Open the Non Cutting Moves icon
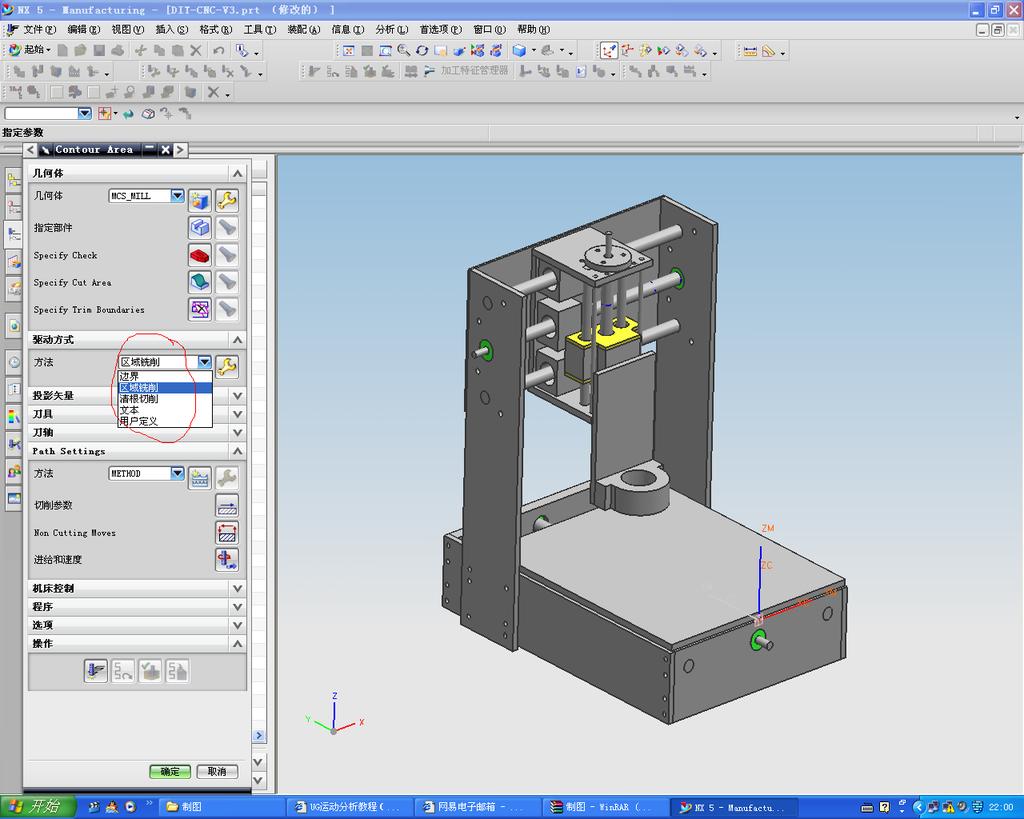Screen dimensions: 1024x819 pyautogui.click(x=227, y=533)
